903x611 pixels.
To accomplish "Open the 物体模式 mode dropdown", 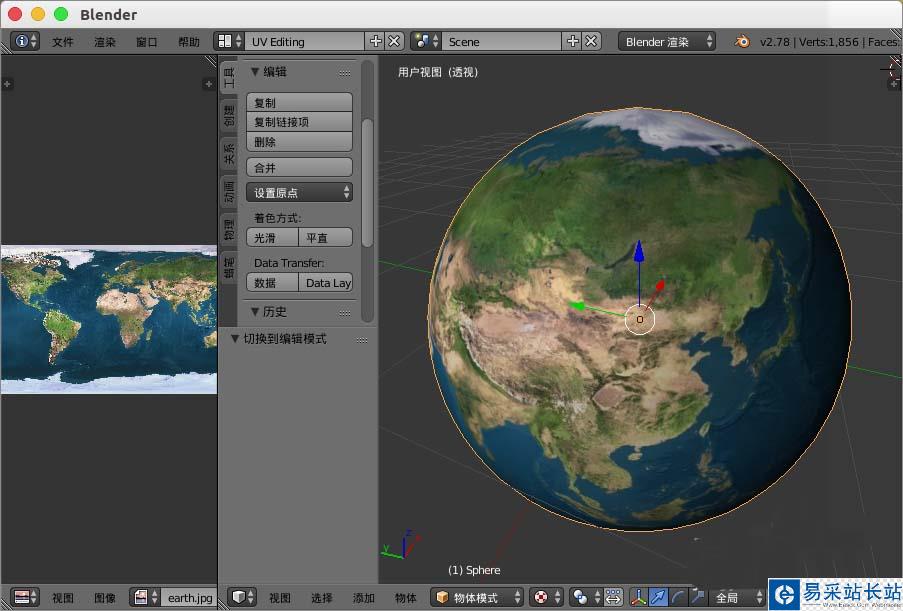I will coord(478,597).
